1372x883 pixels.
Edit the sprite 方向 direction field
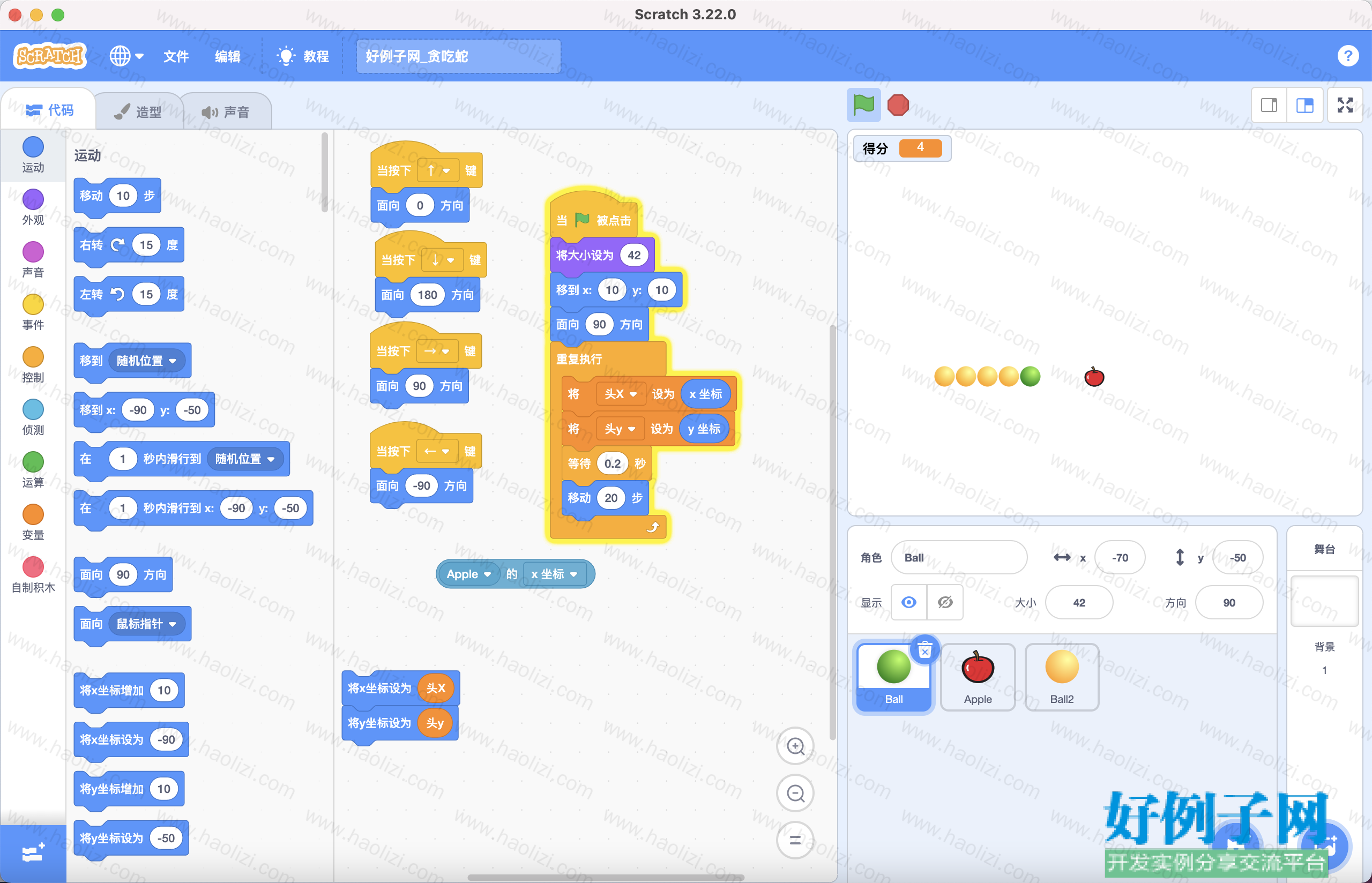click(x=1229, y=602)
